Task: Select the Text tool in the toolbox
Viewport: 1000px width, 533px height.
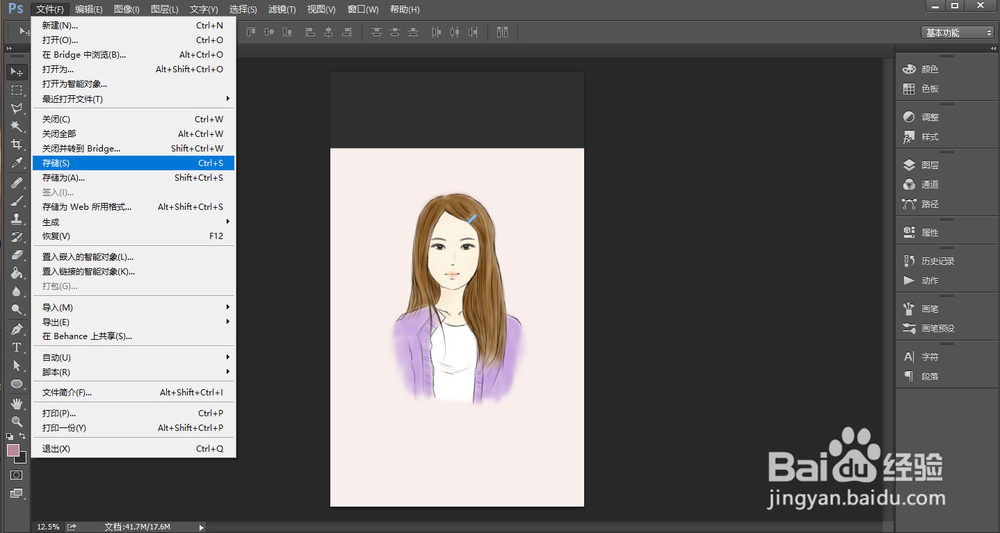Action: click(16, 347)
